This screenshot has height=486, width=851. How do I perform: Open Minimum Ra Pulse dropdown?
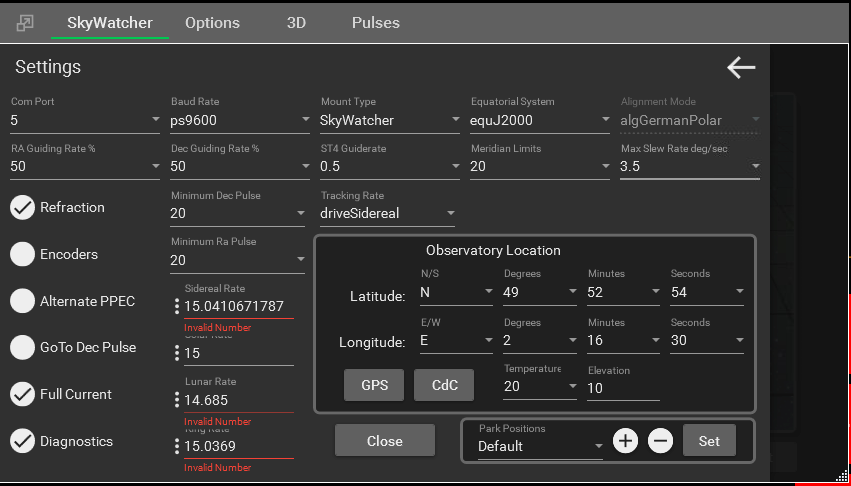point(237,260)
